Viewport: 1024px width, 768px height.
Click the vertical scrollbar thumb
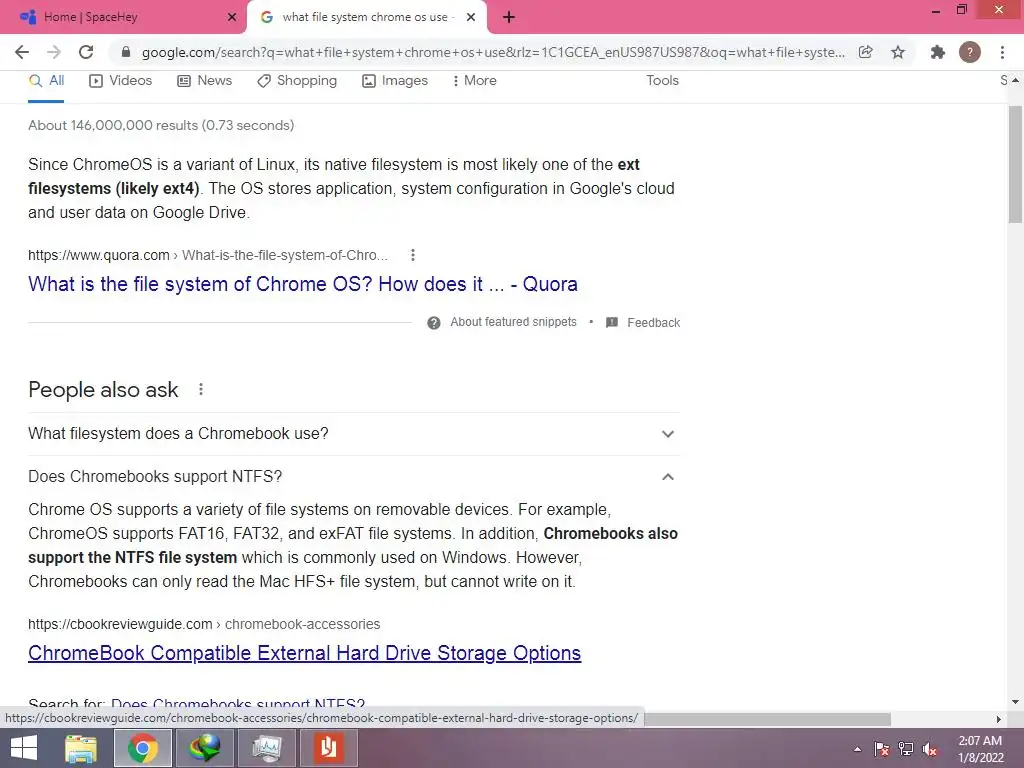[1015, 165]
